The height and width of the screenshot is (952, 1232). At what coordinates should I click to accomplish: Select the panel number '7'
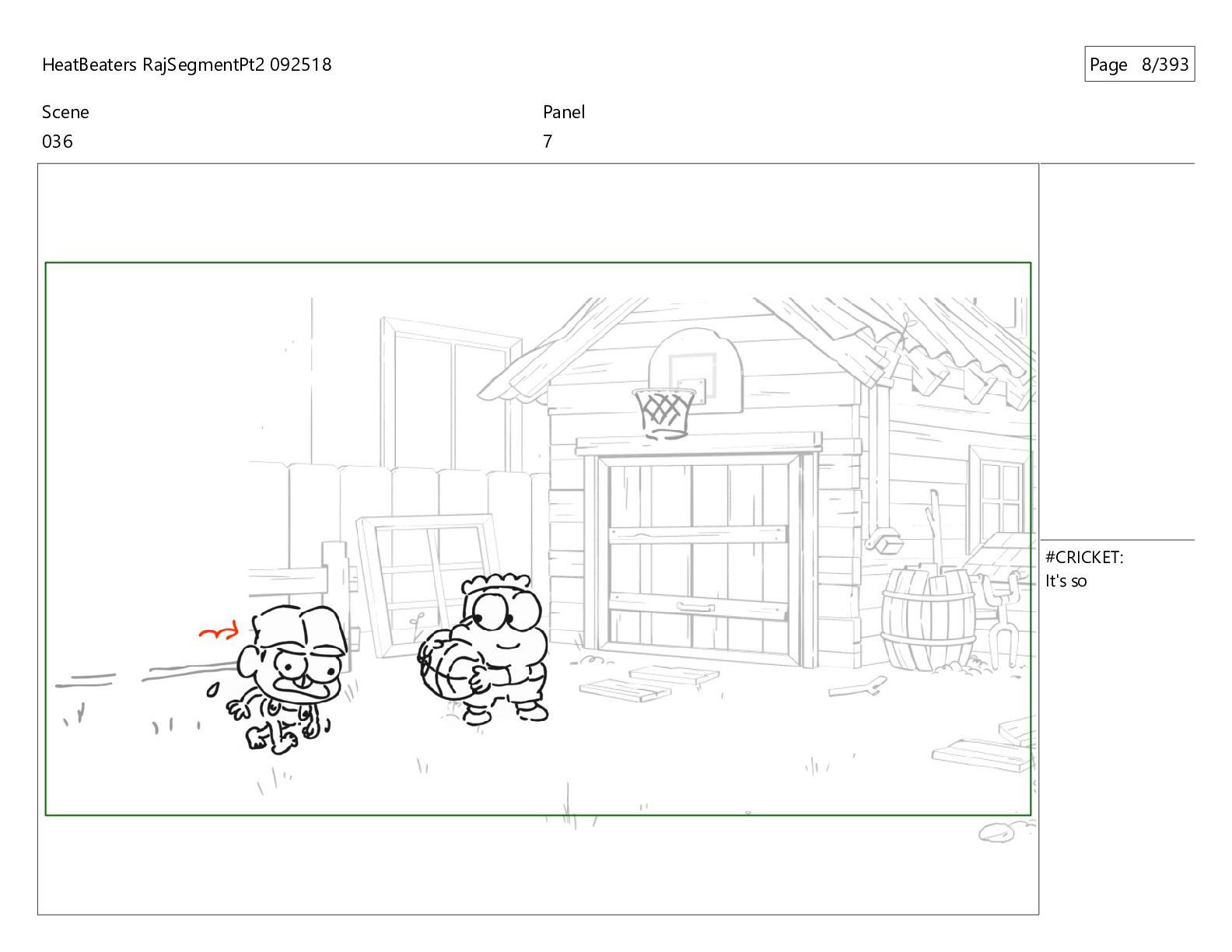click(x=548, y=142)
